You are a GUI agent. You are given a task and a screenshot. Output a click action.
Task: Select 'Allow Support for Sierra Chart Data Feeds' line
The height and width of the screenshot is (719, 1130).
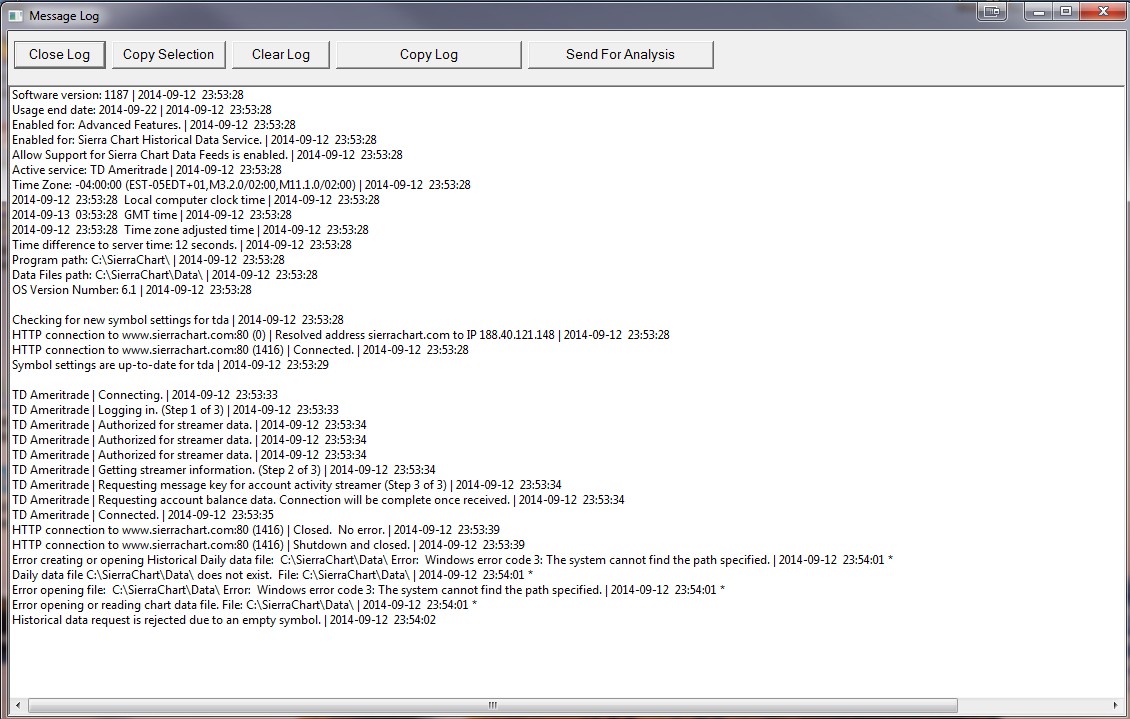tap(208, 156)
